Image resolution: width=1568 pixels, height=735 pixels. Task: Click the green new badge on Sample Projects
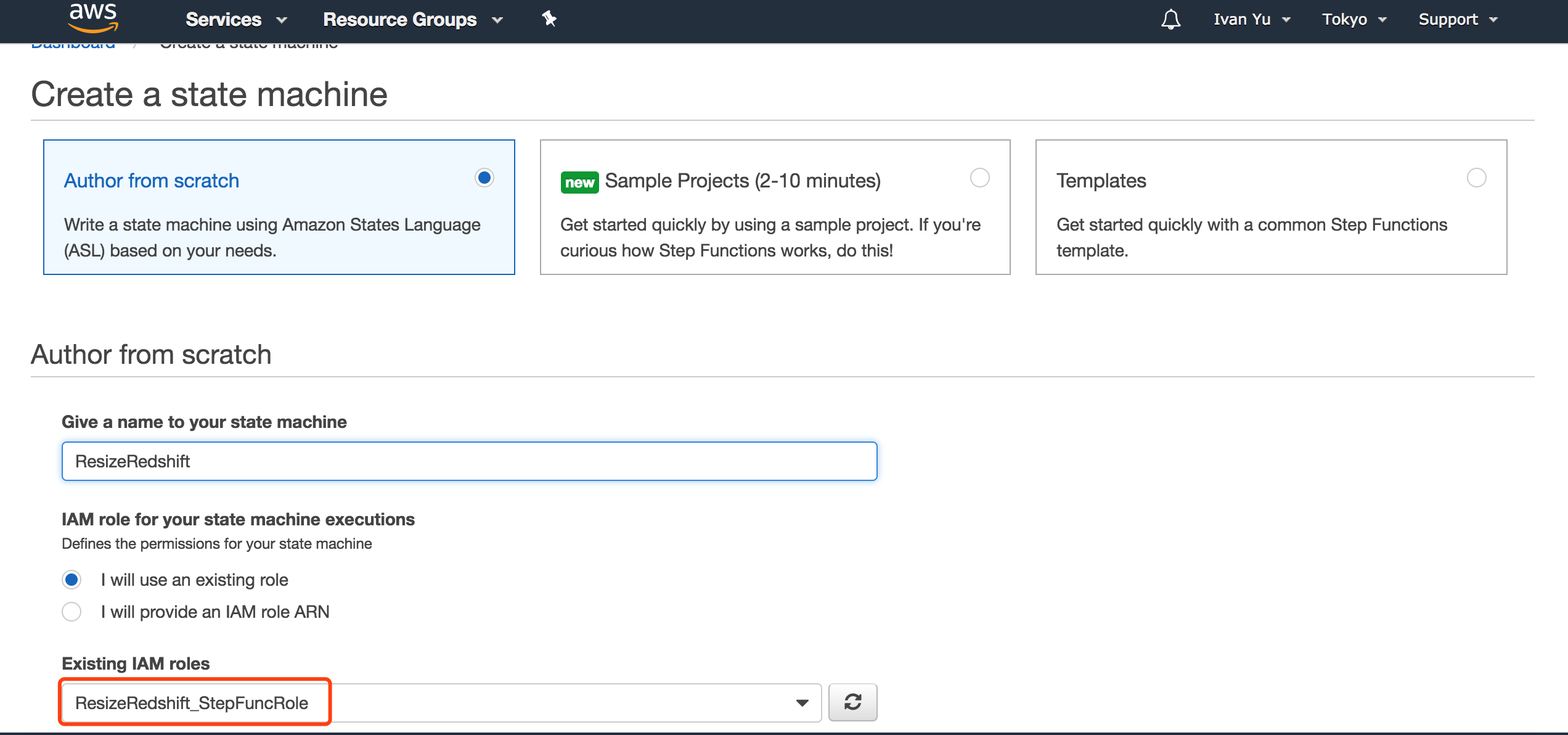tap(579, 183)
